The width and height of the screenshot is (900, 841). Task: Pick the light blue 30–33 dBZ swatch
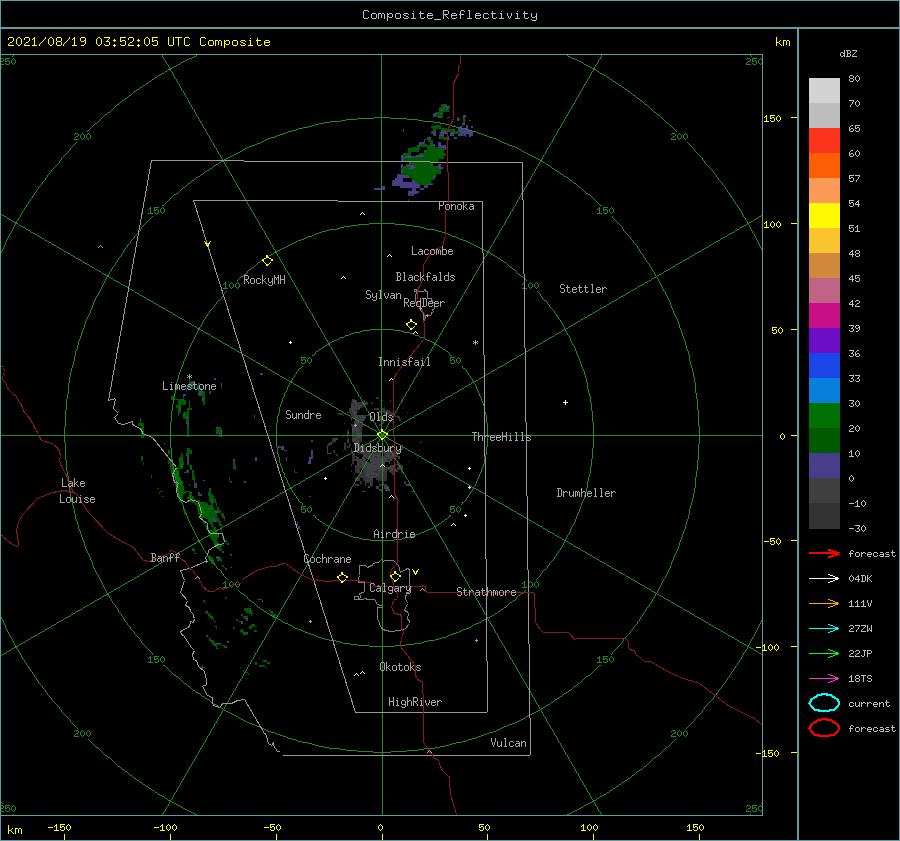(824, 390)
